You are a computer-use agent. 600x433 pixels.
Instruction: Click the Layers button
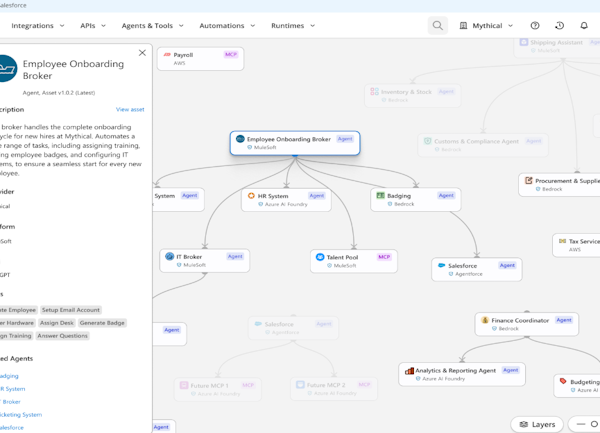click(x=537, y=424)
